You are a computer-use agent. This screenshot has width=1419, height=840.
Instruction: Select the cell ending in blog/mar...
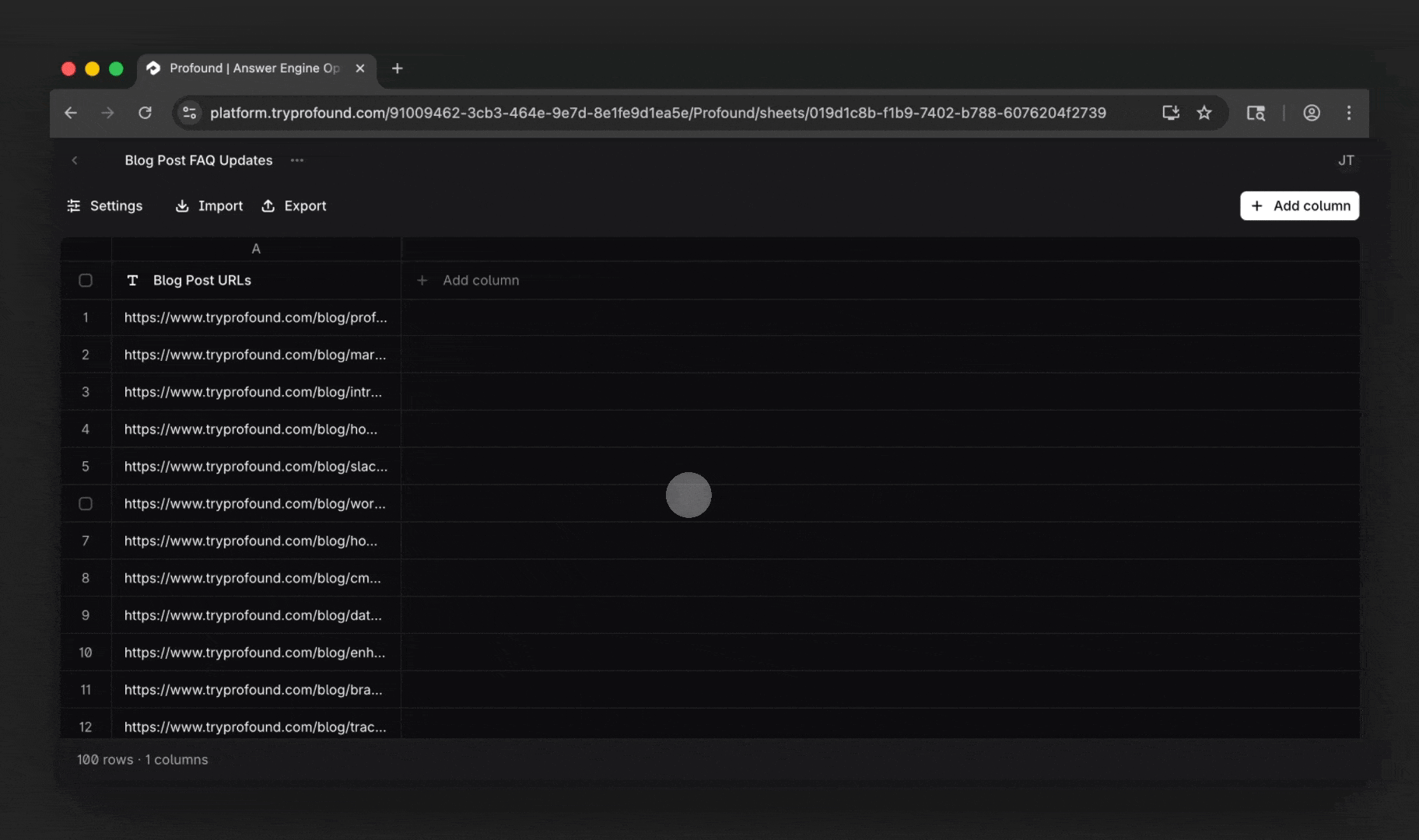point(256,355)
